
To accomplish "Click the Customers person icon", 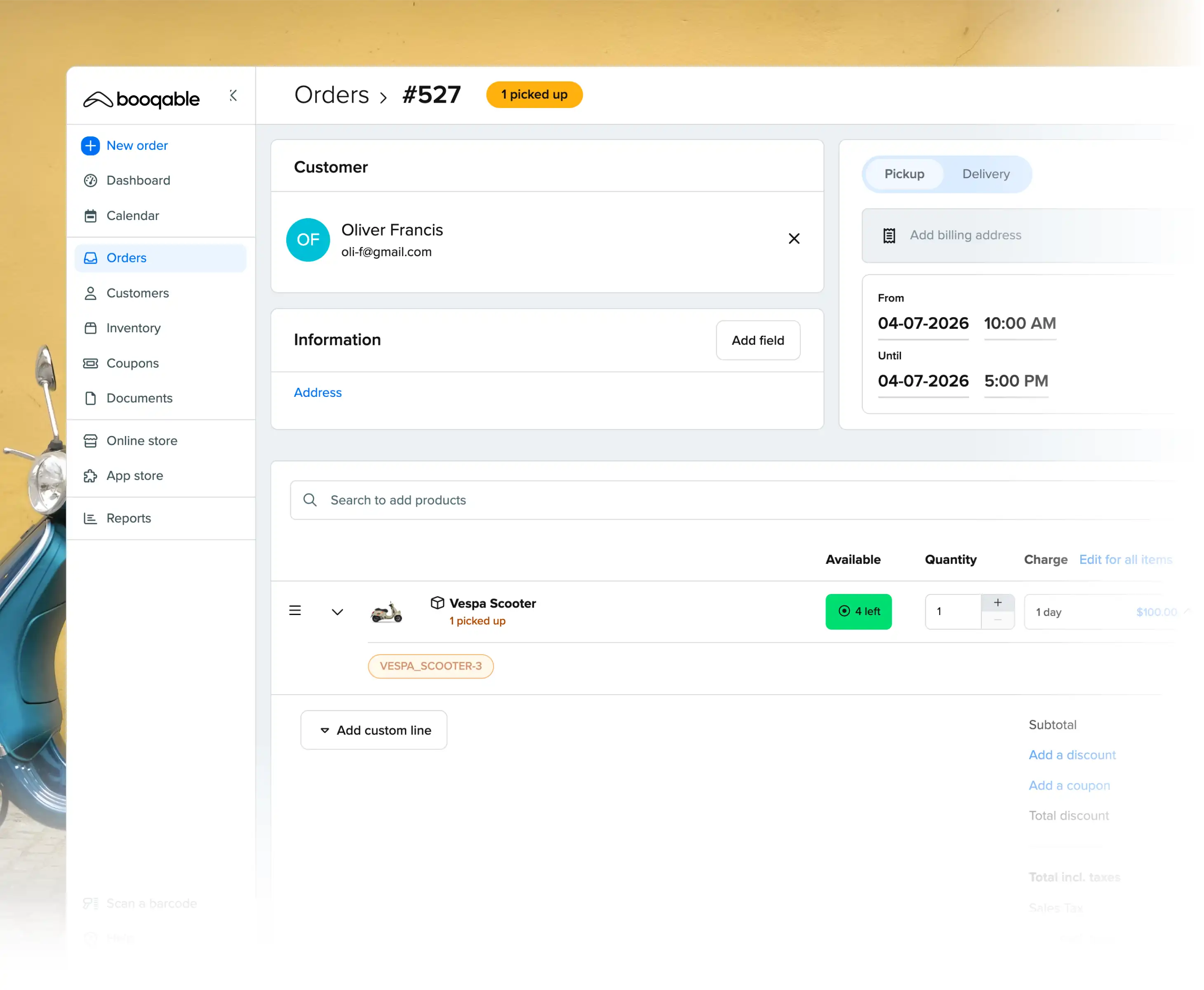I will pyautogui.click(x=90, y=293).
